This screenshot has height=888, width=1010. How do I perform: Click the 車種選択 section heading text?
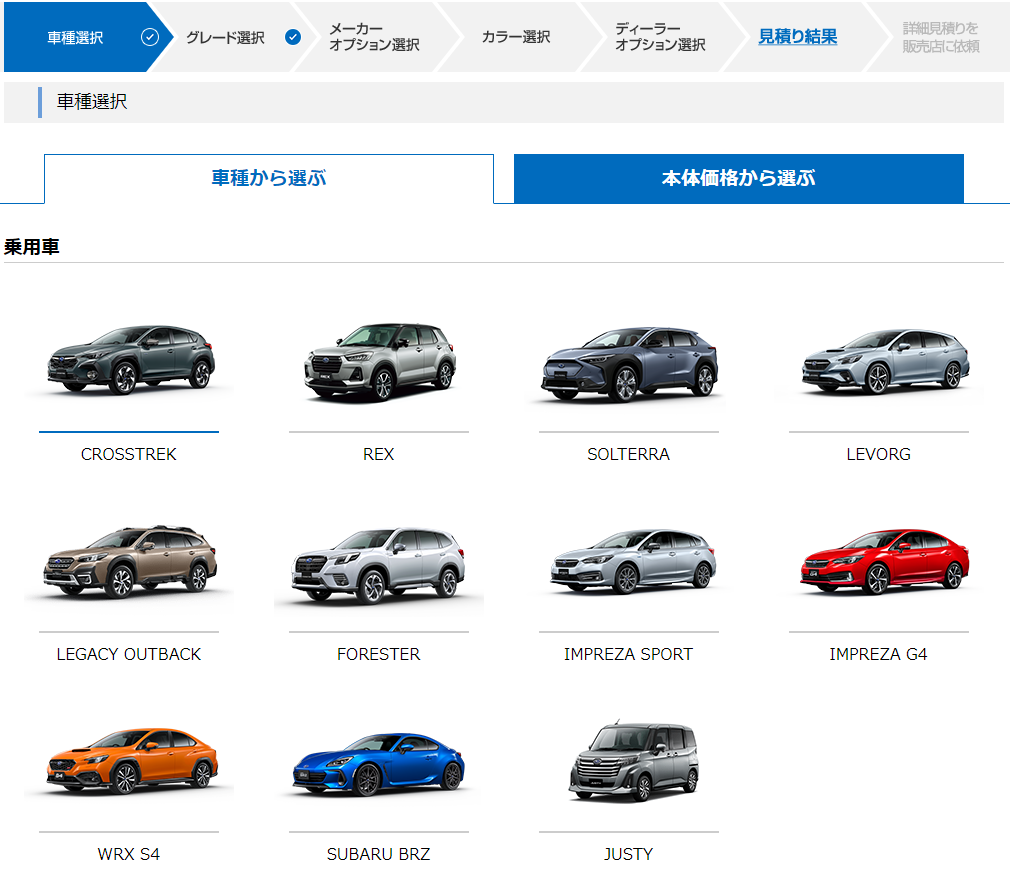[x=92, y=102]
